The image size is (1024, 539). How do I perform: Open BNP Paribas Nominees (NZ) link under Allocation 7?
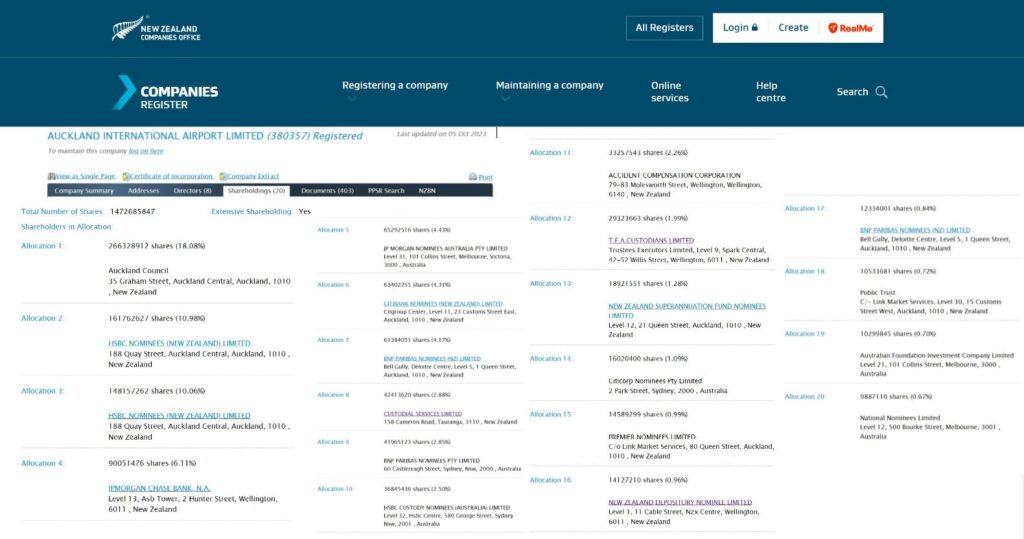click(x=432, y=359)
